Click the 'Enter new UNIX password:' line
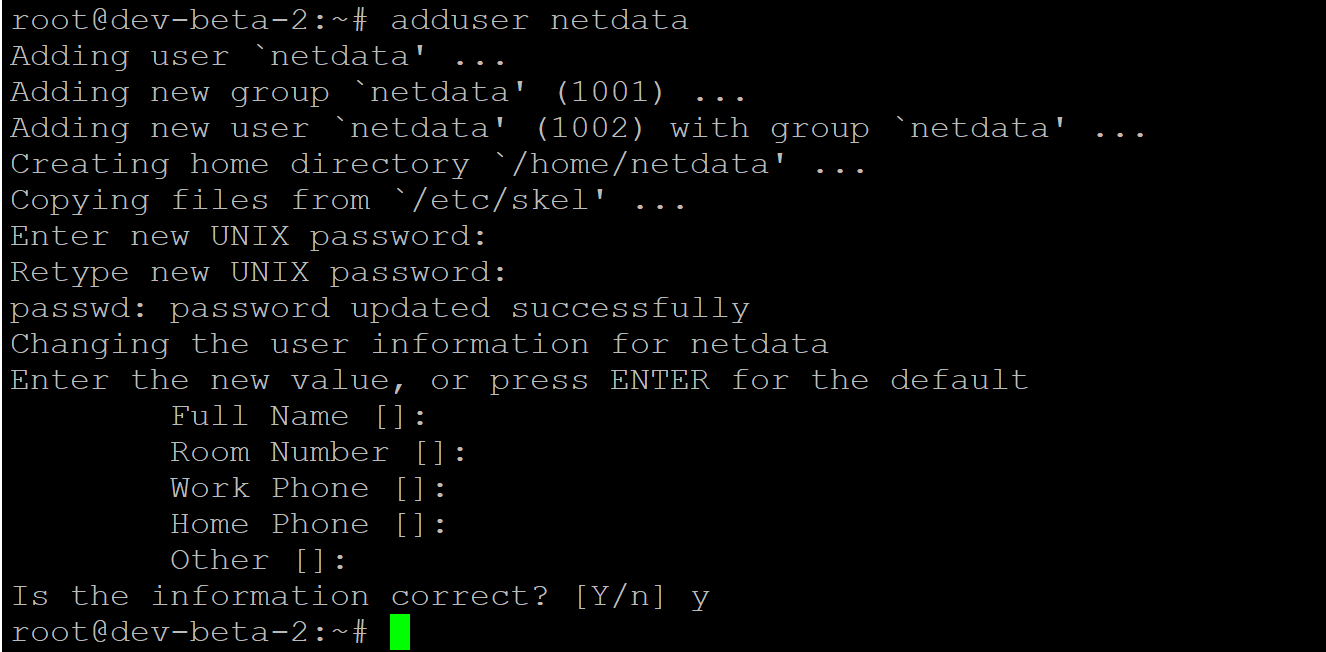The width and height of the screenshot is (1326, 652). point(249,236)
